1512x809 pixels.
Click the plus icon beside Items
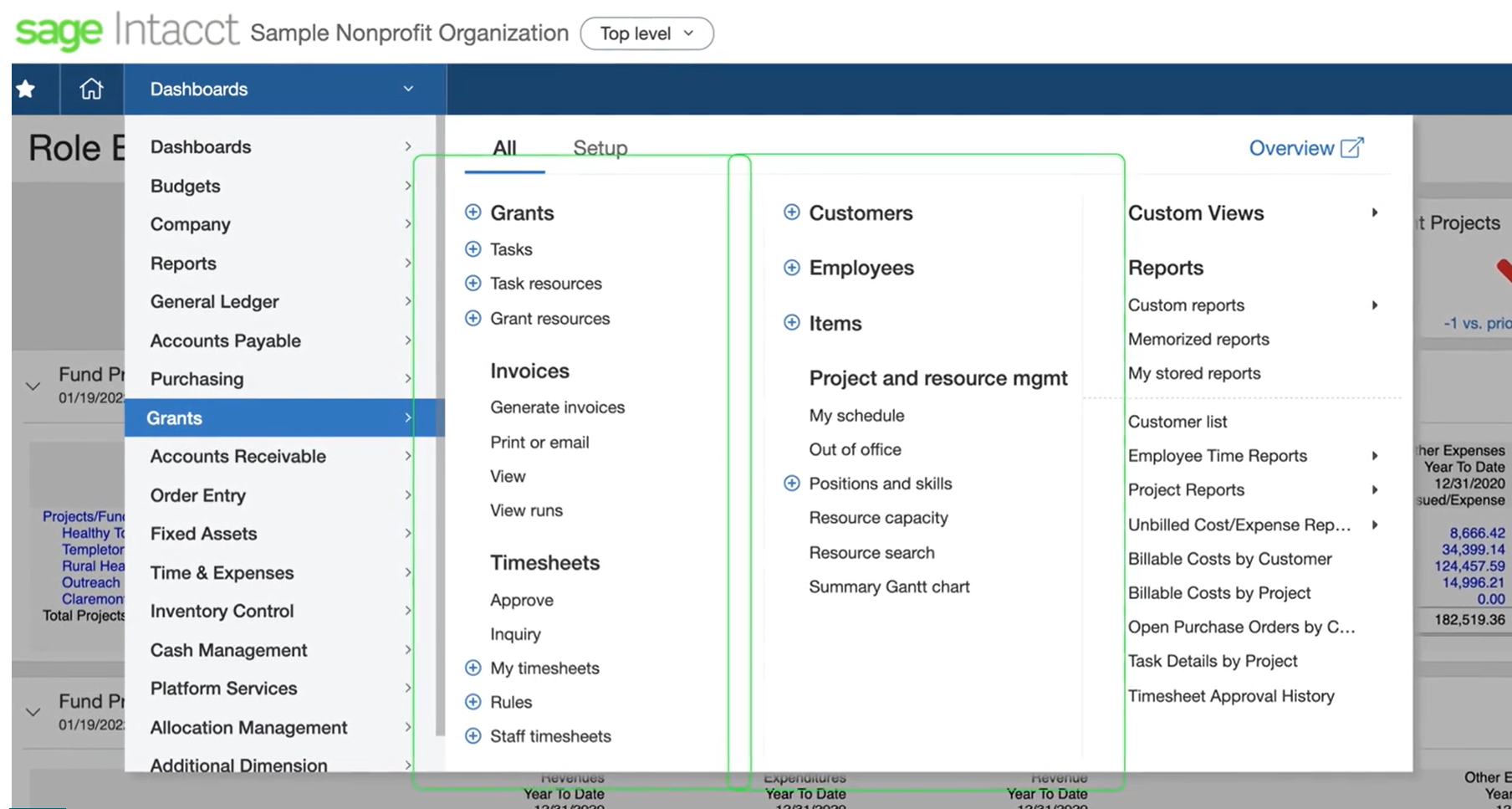click(791, 323)
